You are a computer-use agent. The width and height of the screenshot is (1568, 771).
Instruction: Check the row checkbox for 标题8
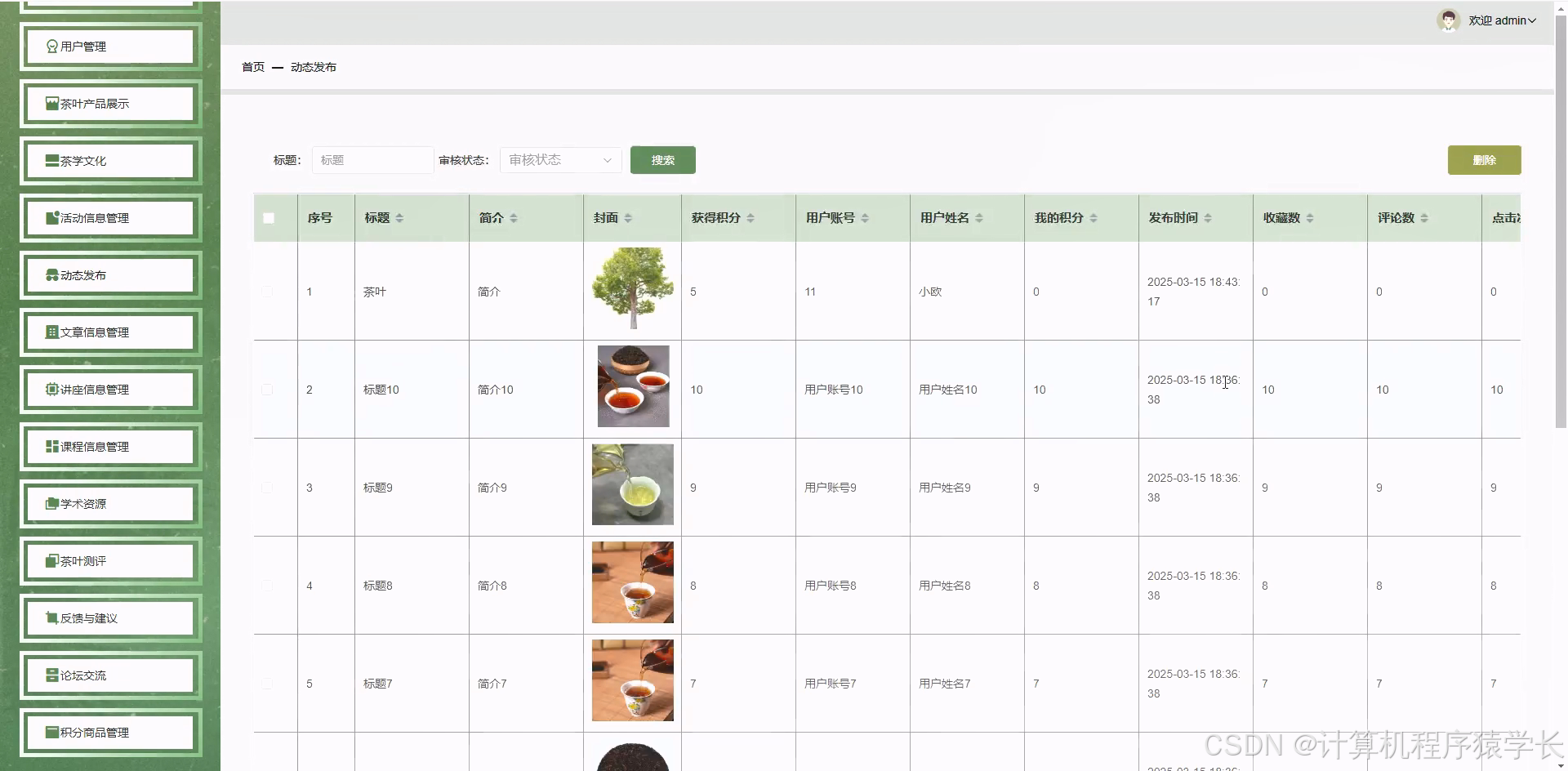point(267,586)
